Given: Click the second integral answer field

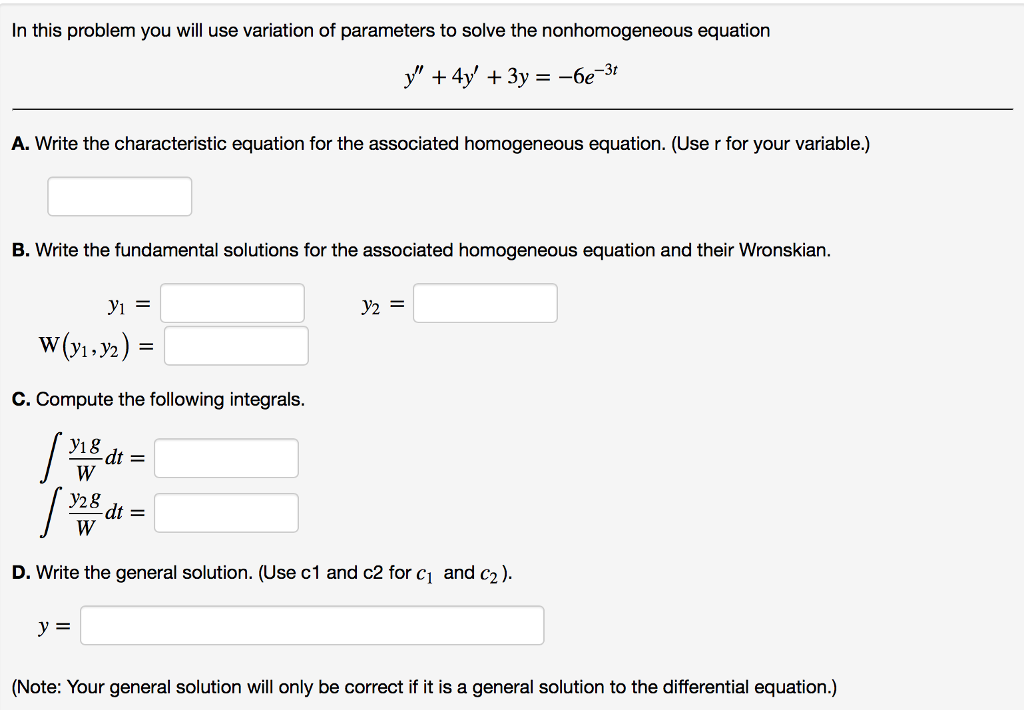Looking at the screenshot, I should 226,512.
